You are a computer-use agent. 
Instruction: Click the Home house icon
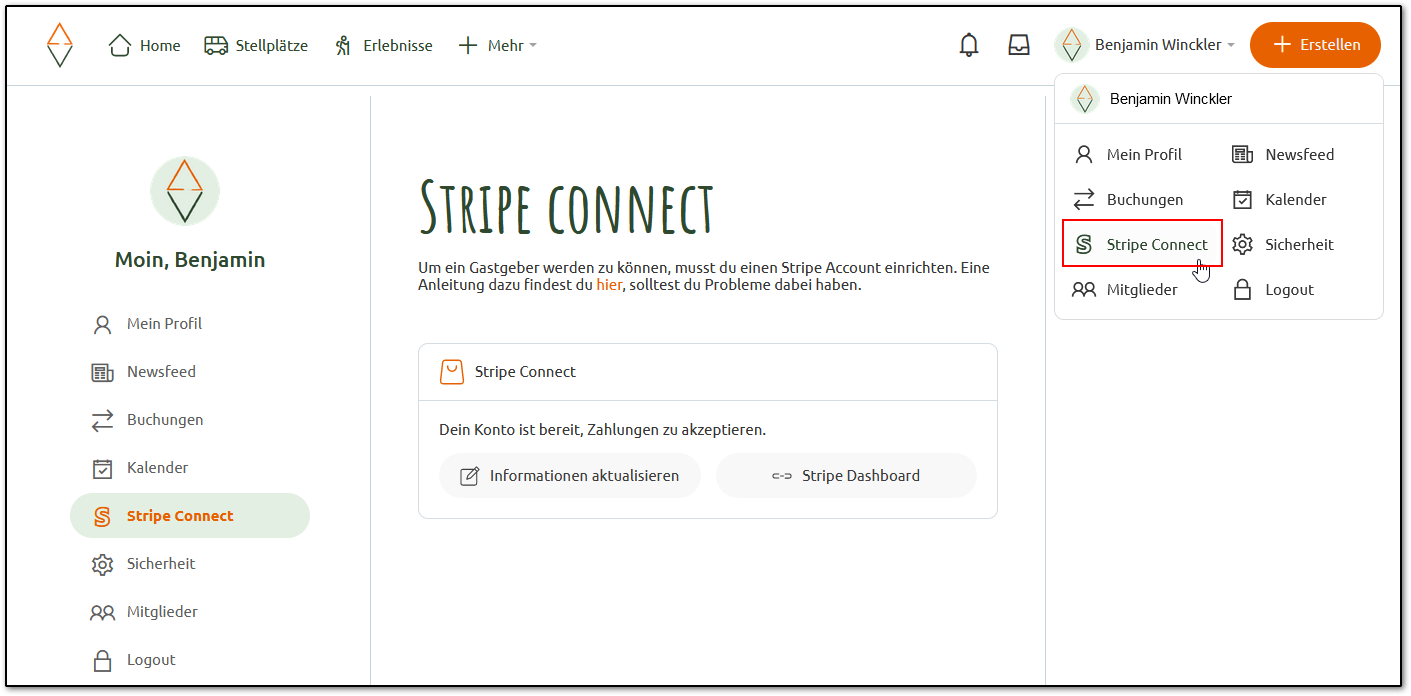[x=120, y=45]
